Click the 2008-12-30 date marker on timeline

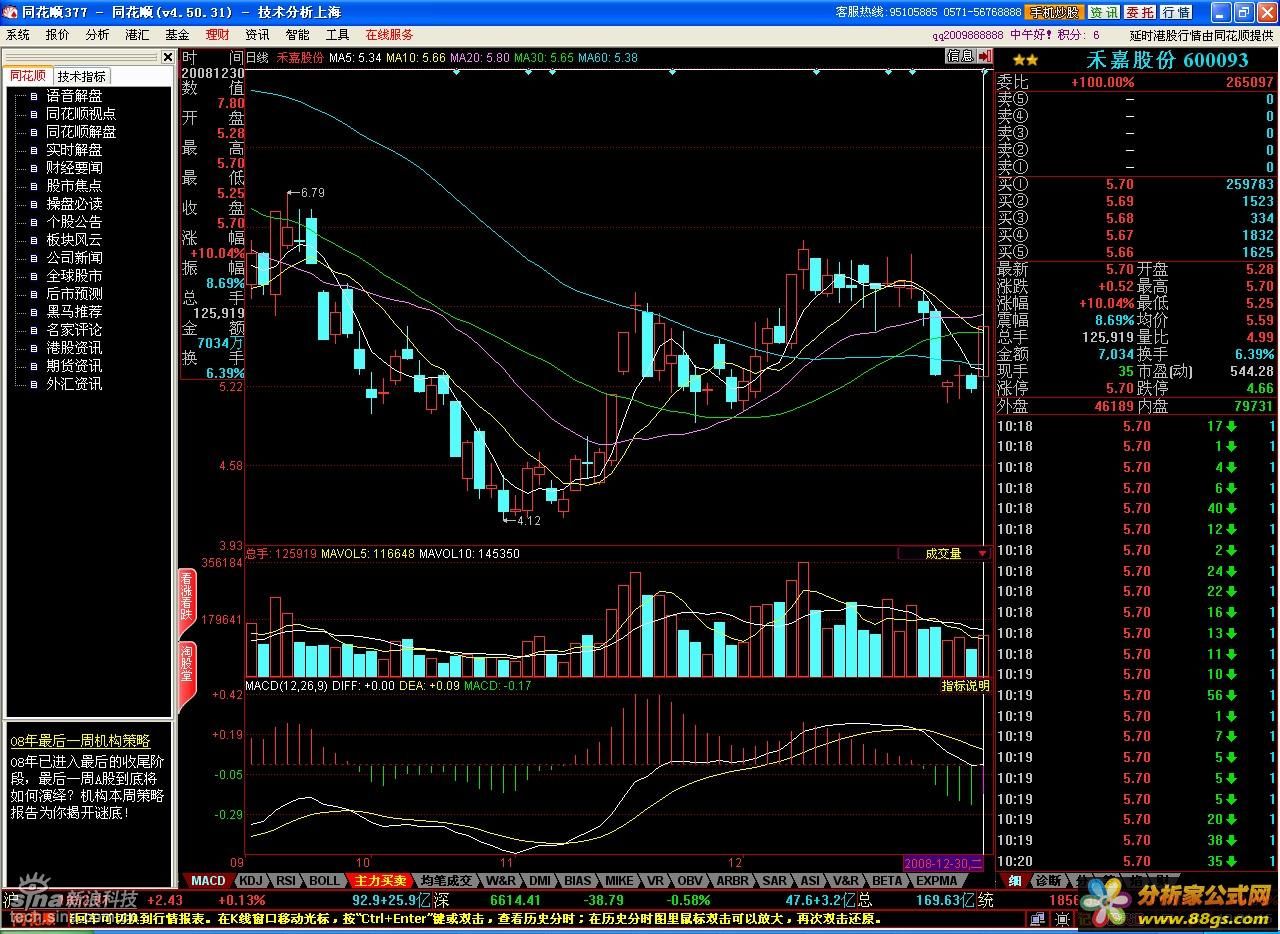pos(944,862)
